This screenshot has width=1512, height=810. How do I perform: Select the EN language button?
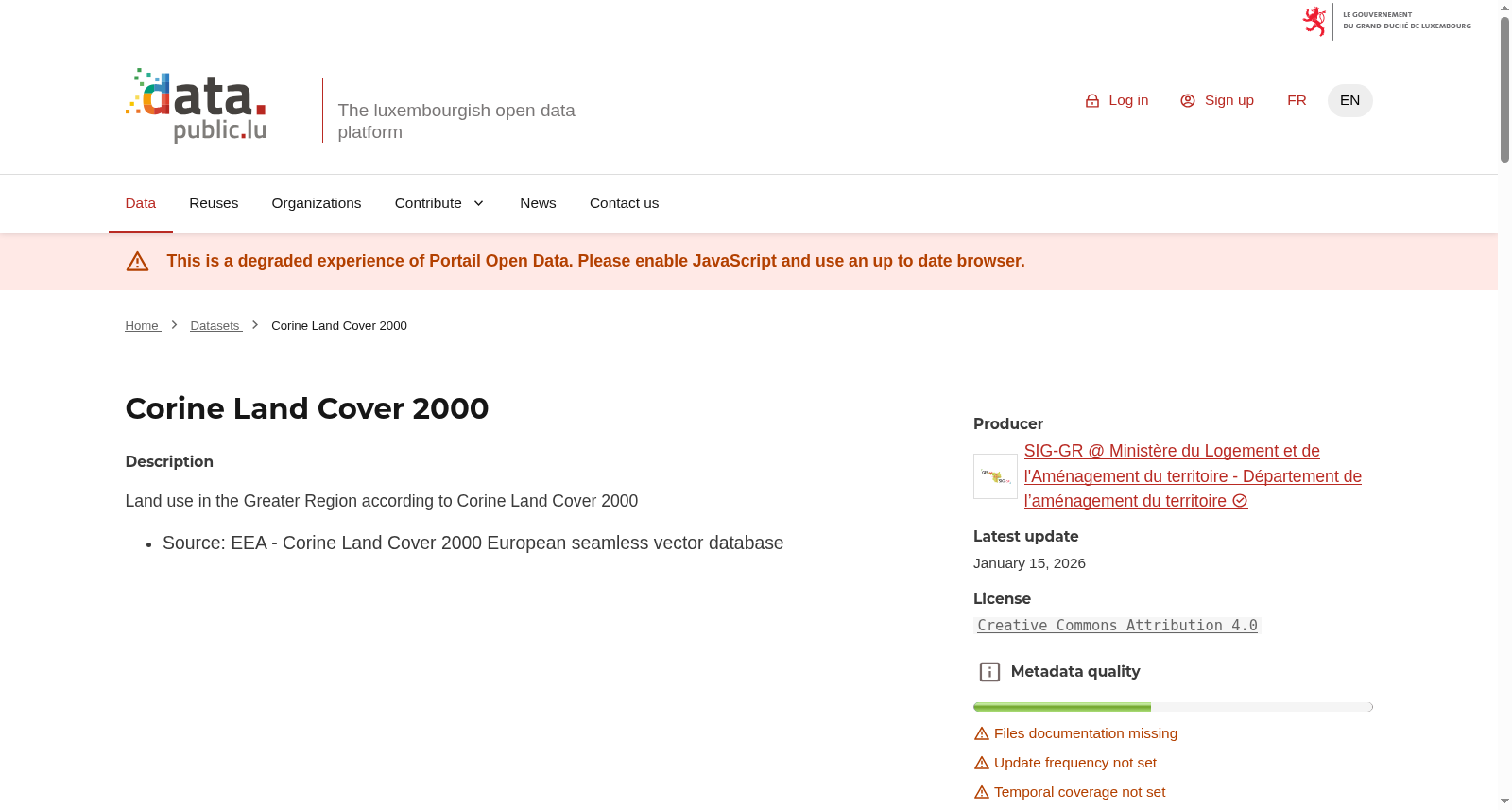(1349, 100)
